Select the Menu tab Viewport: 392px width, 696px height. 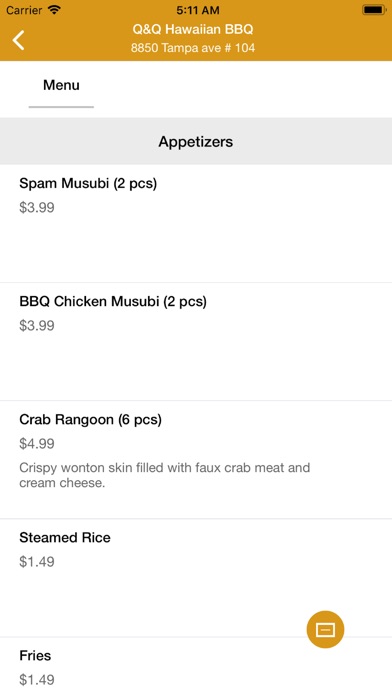coord(61,85)
